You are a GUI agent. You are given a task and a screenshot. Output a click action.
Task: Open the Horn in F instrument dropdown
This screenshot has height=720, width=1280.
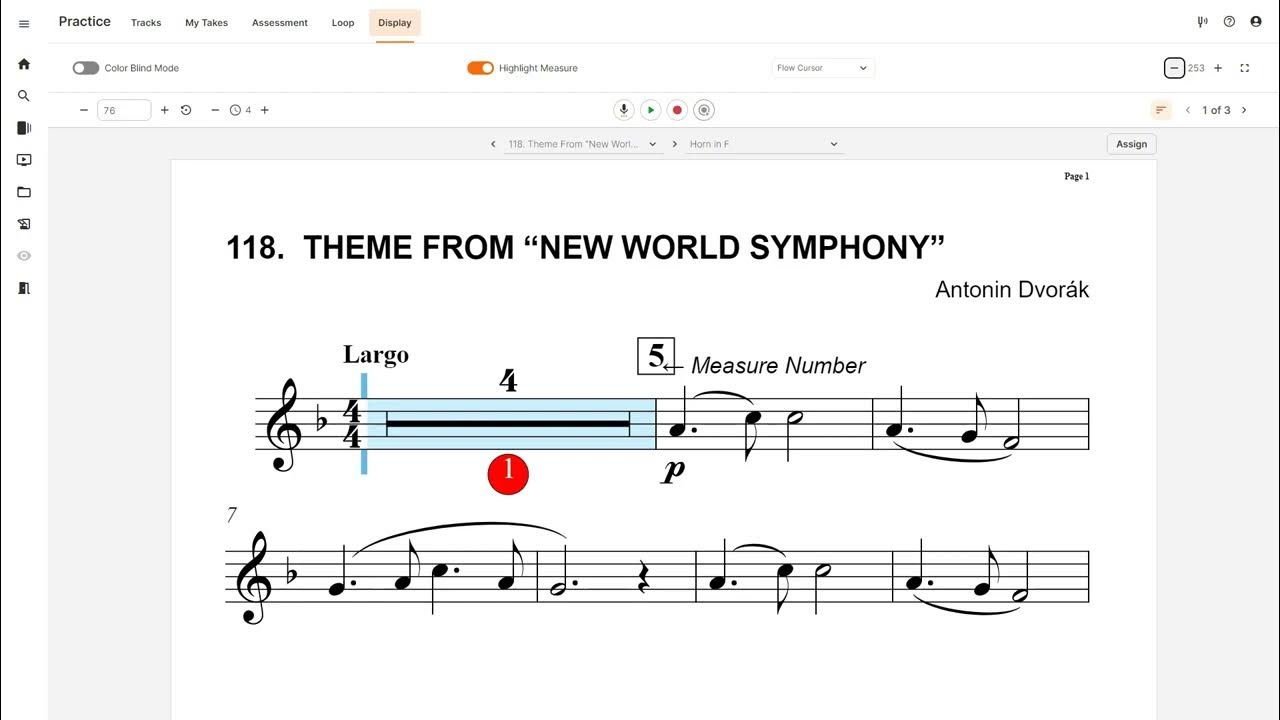(765, 144)
